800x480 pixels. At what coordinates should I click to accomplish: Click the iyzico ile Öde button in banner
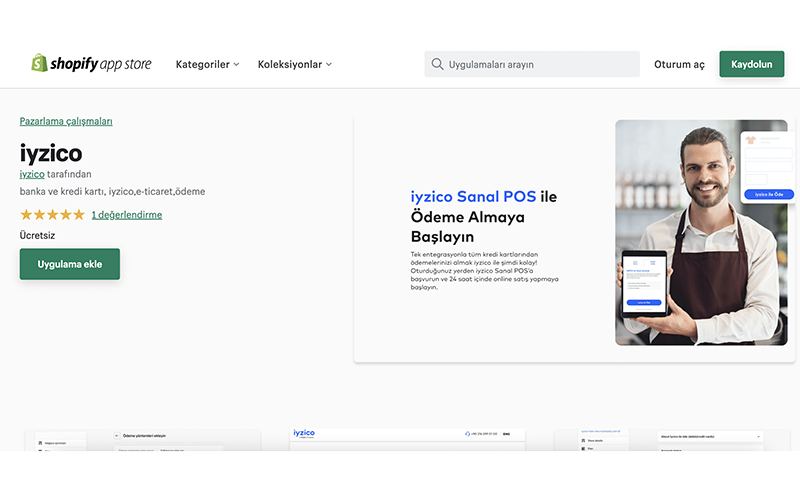pyautogui.click(x=769, y=194)
